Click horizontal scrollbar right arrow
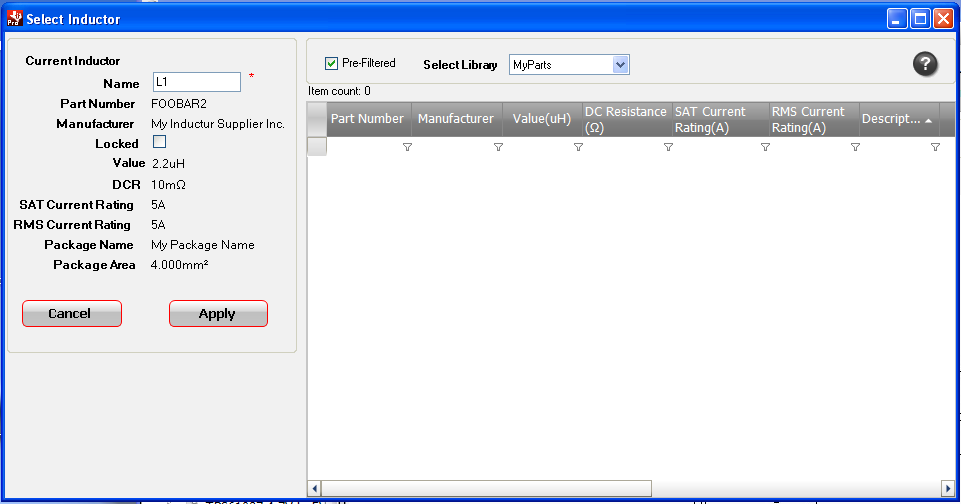Viewport: 961px width, 504px height. (x=948, y=489)
